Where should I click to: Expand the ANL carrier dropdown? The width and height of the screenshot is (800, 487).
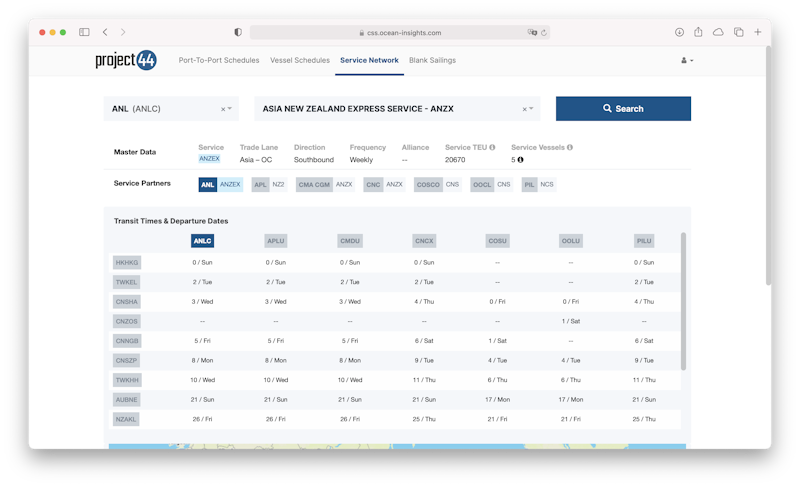230,109
